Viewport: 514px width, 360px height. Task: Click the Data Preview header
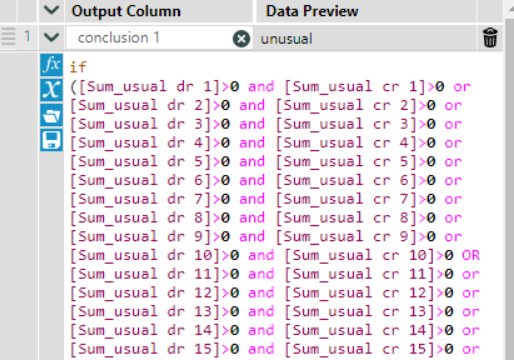click(x=312, y=11)
